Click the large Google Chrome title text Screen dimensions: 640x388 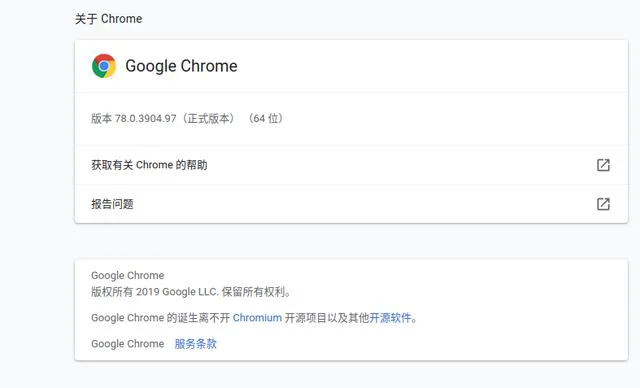[181, 66]
